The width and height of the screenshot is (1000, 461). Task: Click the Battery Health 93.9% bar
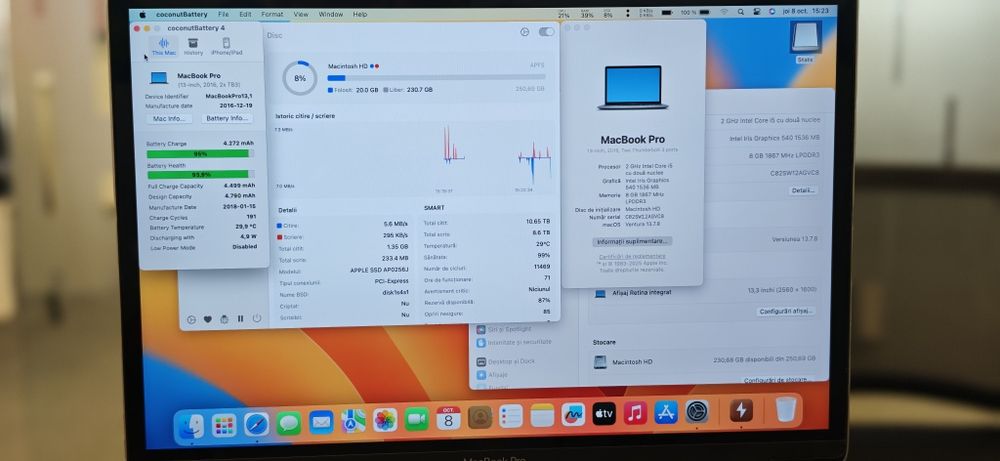point(201,175)
